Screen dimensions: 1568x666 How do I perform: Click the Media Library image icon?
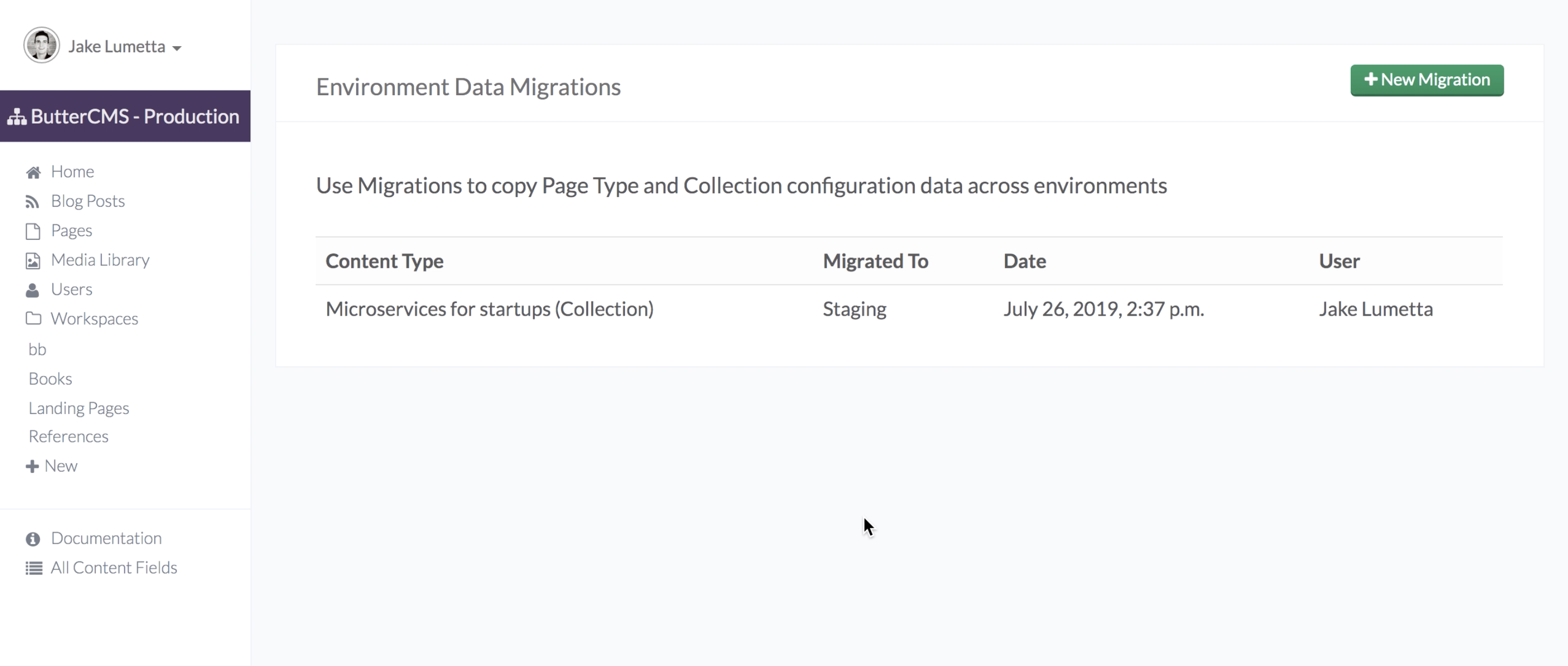[33, 261]
